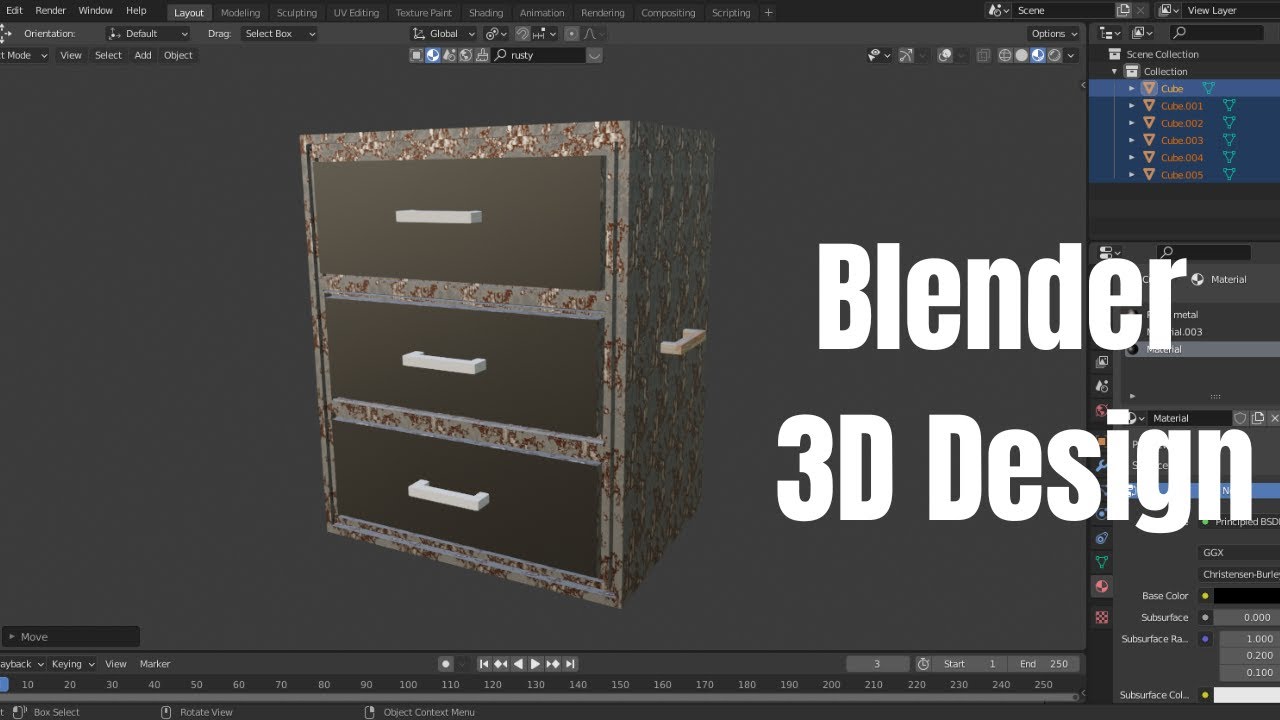Open the Modifiers wrench properties tab
The height and width of the screenshot is (720, 1280).
click(1102, 465)
